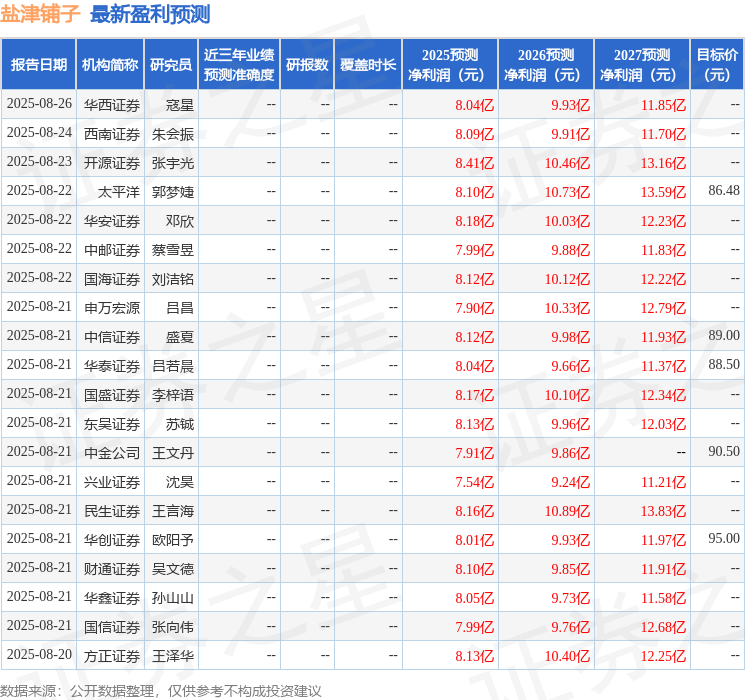Select the 覆盖时长 column header
Screen dimensions: 745x700
click(x=368, y=64)
